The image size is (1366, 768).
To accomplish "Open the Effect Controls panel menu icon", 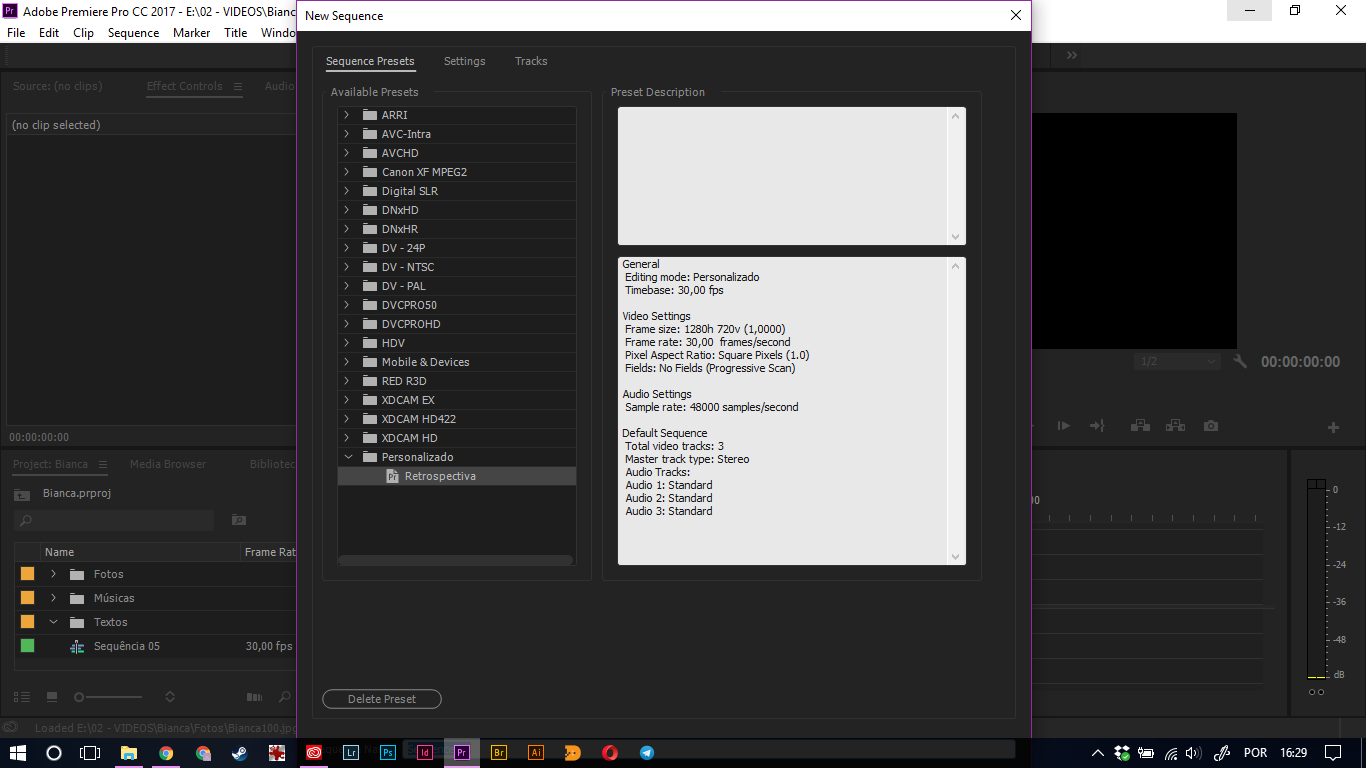I will (x=238, y=87).
